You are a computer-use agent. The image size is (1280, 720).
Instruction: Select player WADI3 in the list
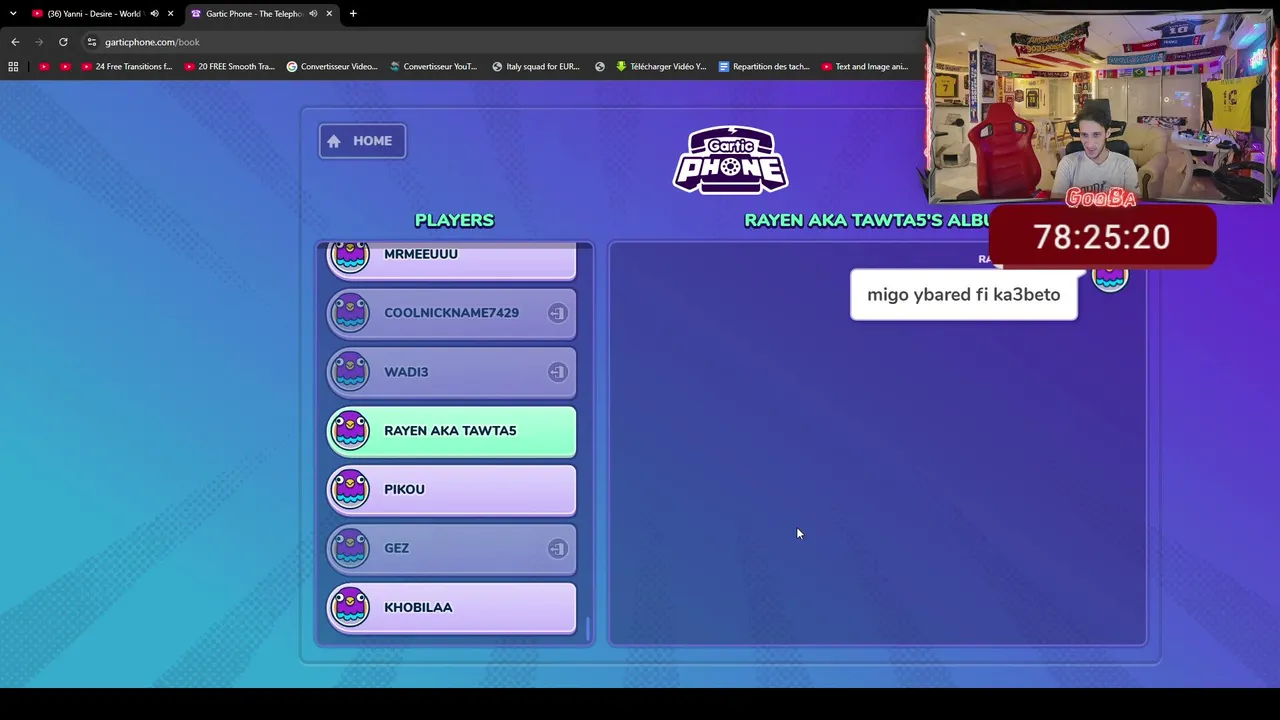pos(452,372)
